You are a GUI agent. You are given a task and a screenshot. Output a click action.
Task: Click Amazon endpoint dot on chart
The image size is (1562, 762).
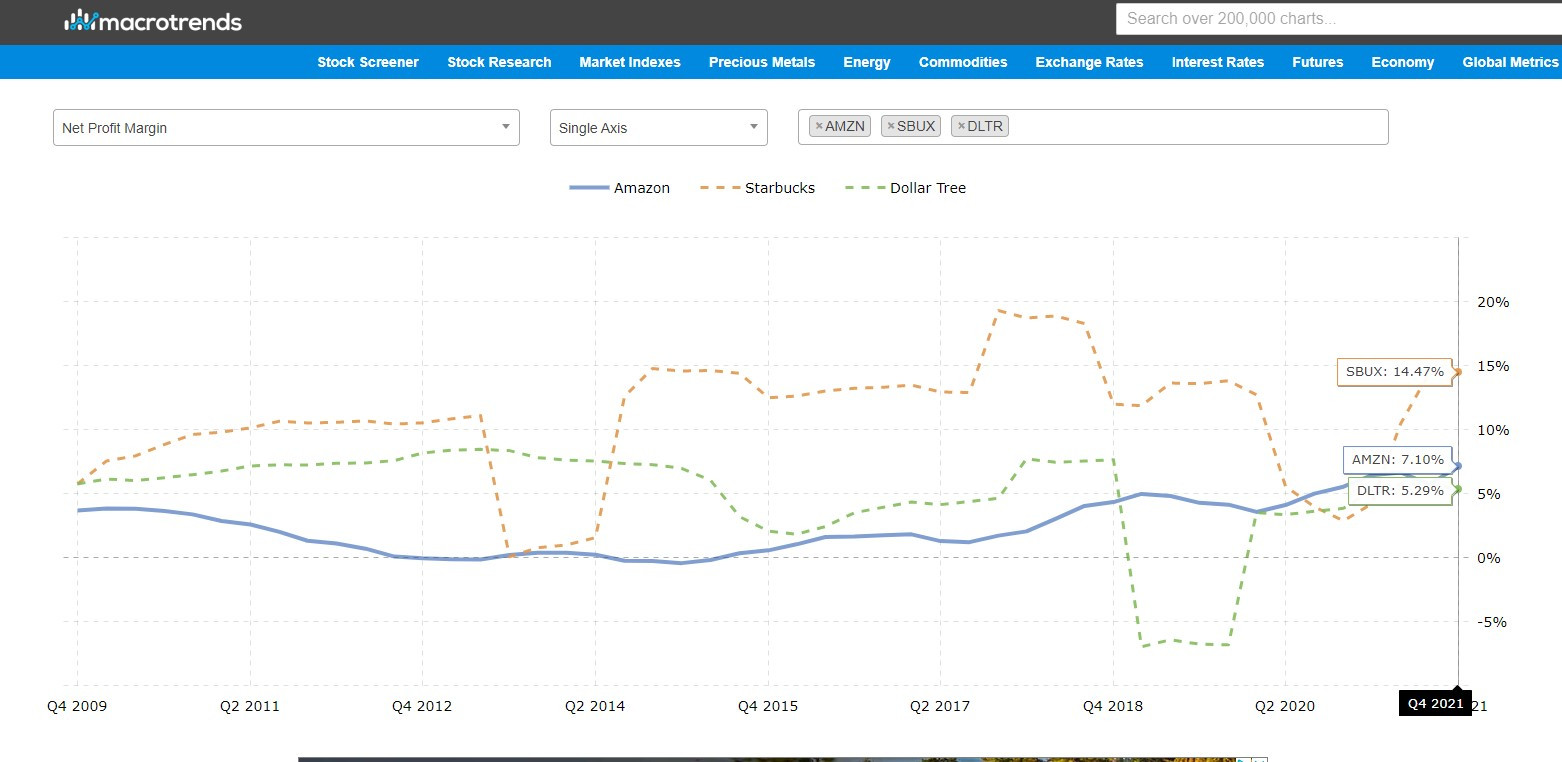tap(1458, 466)
